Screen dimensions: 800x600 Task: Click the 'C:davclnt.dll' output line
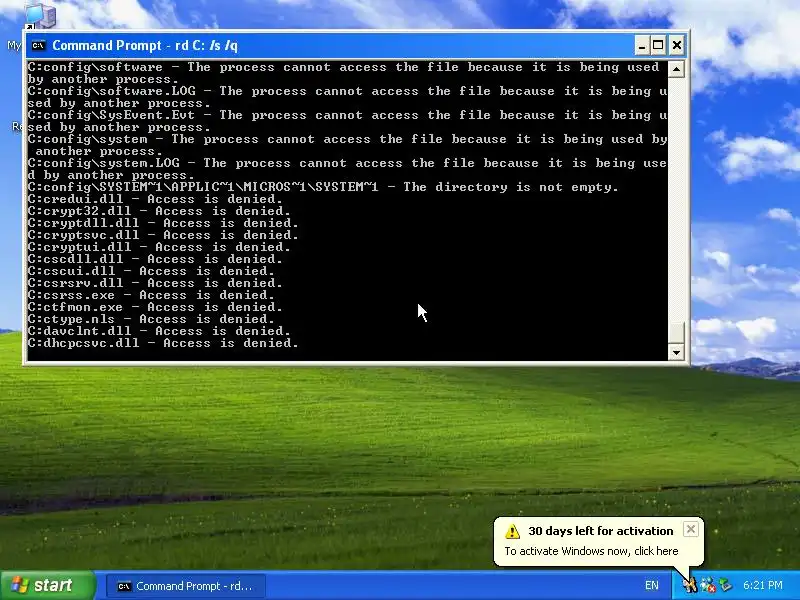point(159,331)
